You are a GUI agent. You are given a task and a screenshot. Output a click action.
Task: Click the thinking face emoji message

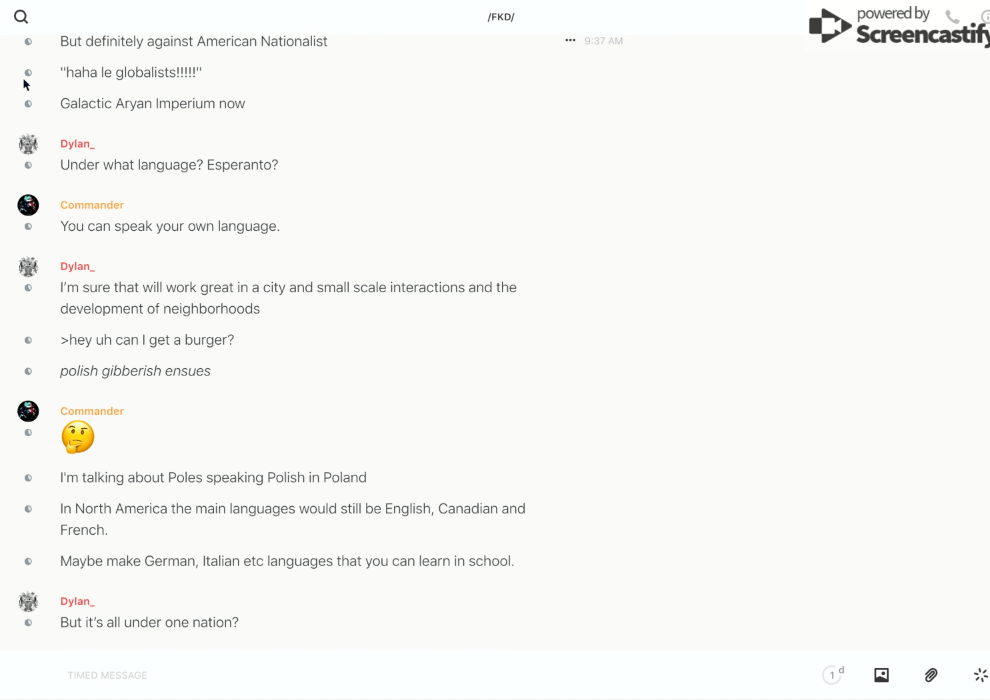point(78,437)
